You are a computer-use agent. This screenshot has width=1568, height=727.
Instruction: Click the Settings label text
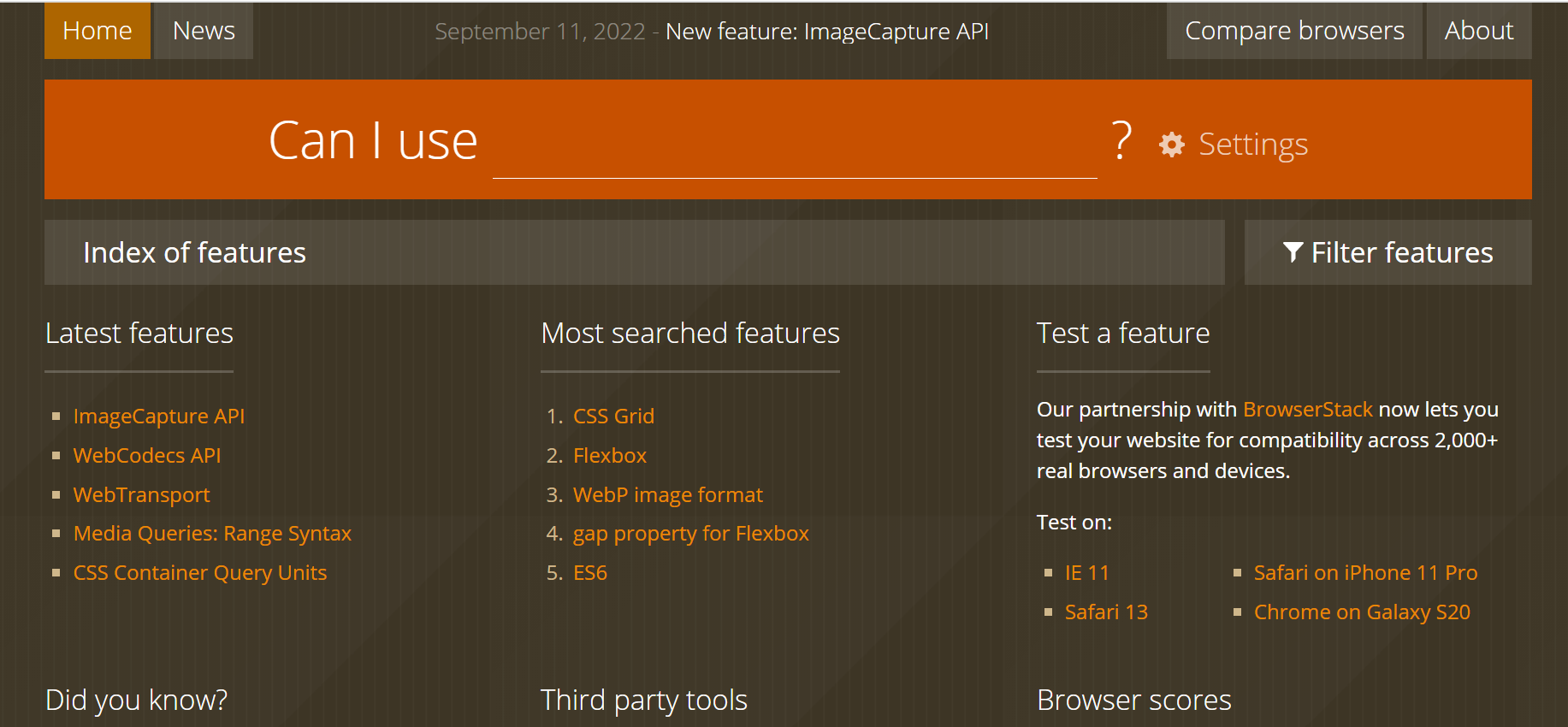click(x=1253, y=145)
